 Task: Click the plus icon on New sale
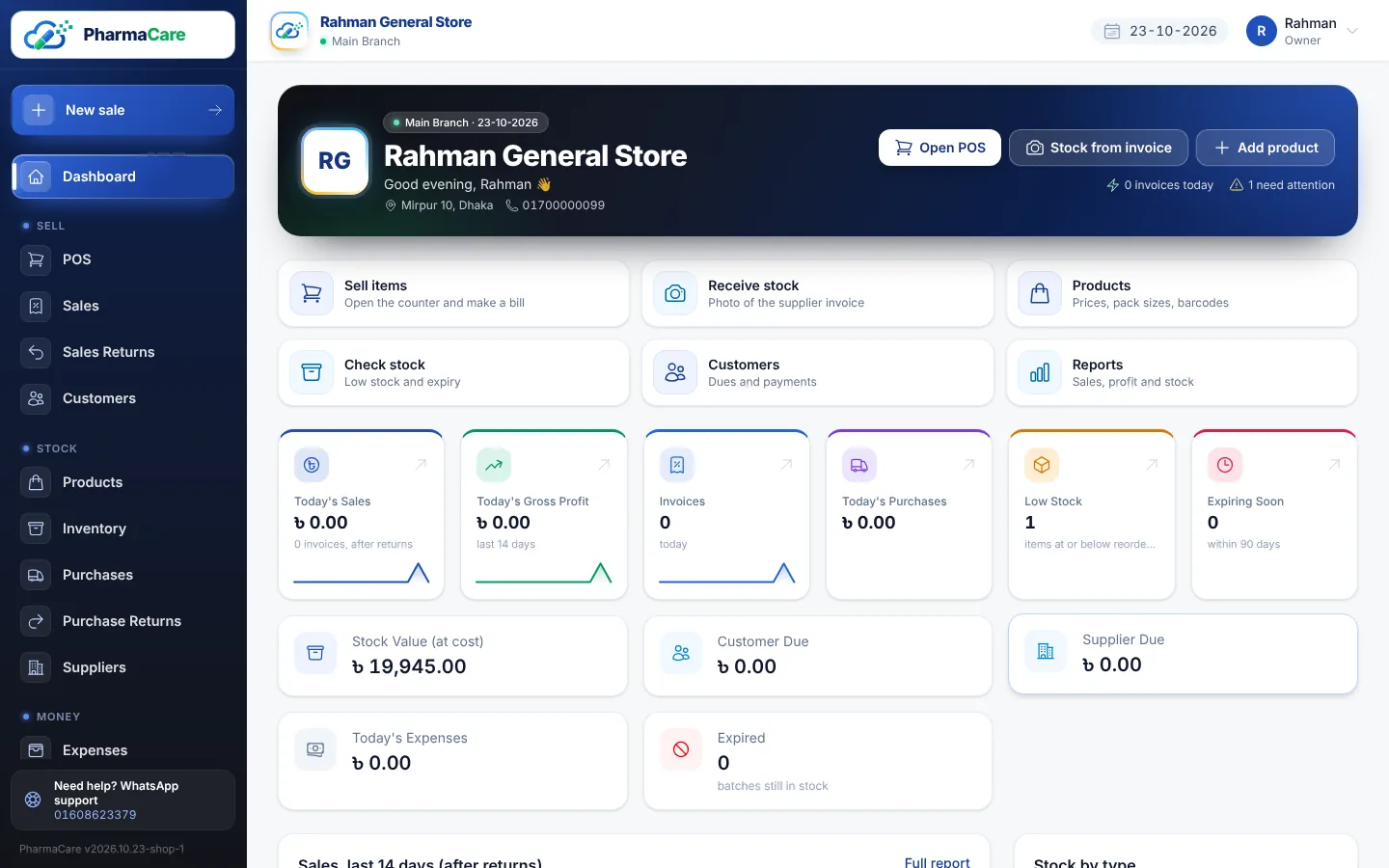pos(39,110)
